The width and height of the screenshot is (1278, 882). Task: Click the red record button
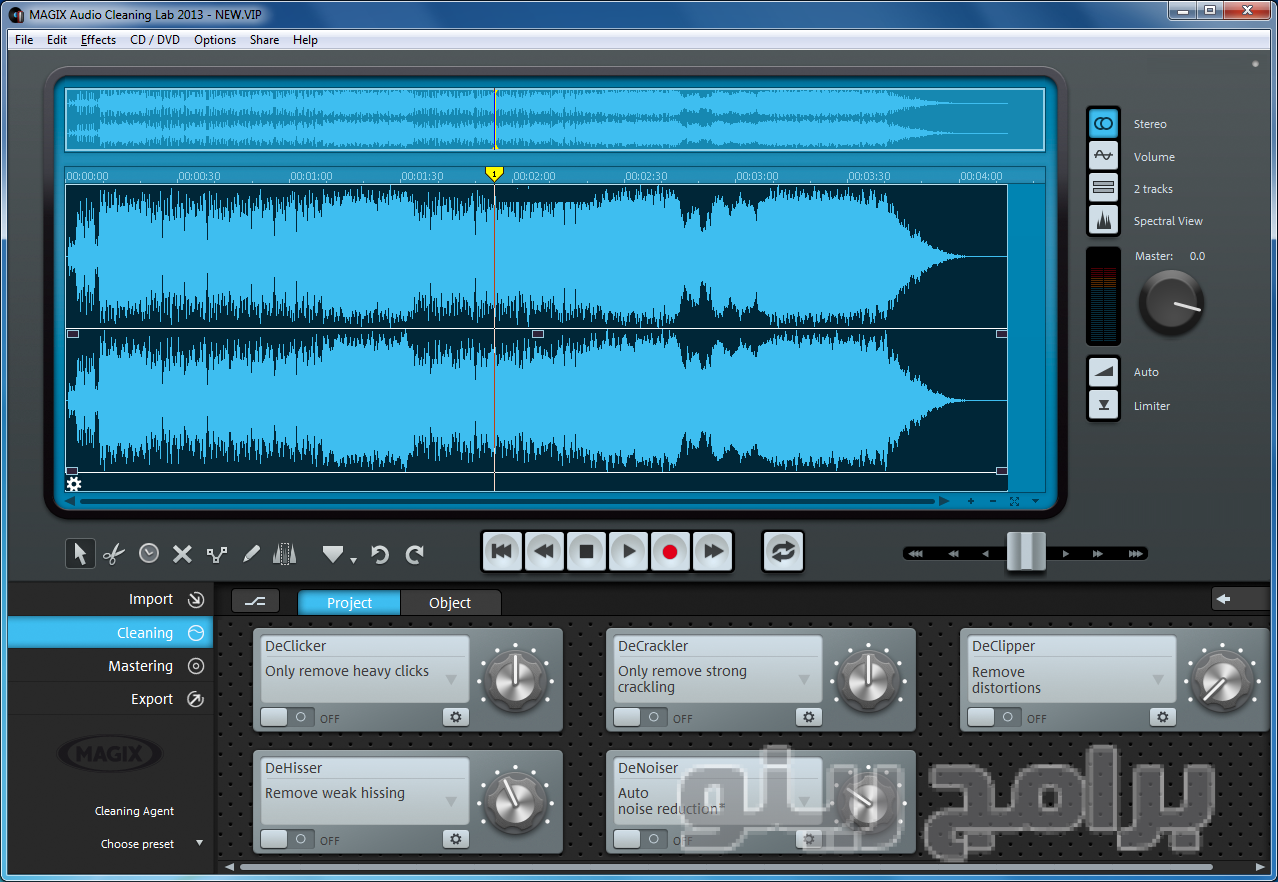click(x=670, y=551)
